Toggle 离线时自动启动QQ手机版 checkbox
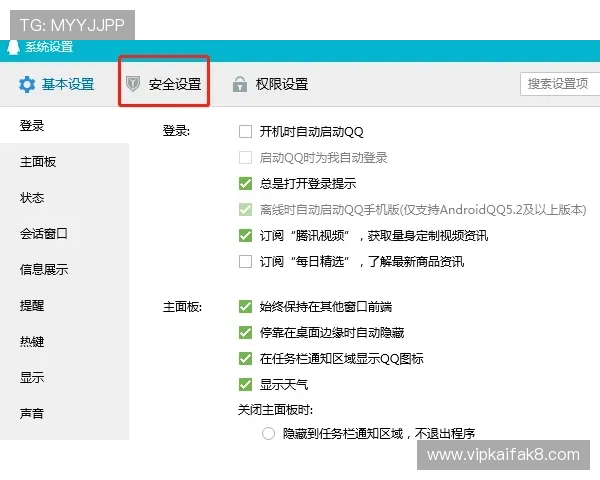Image resolution: width=600 pixels, height=480 pixels. click(245, 209)
